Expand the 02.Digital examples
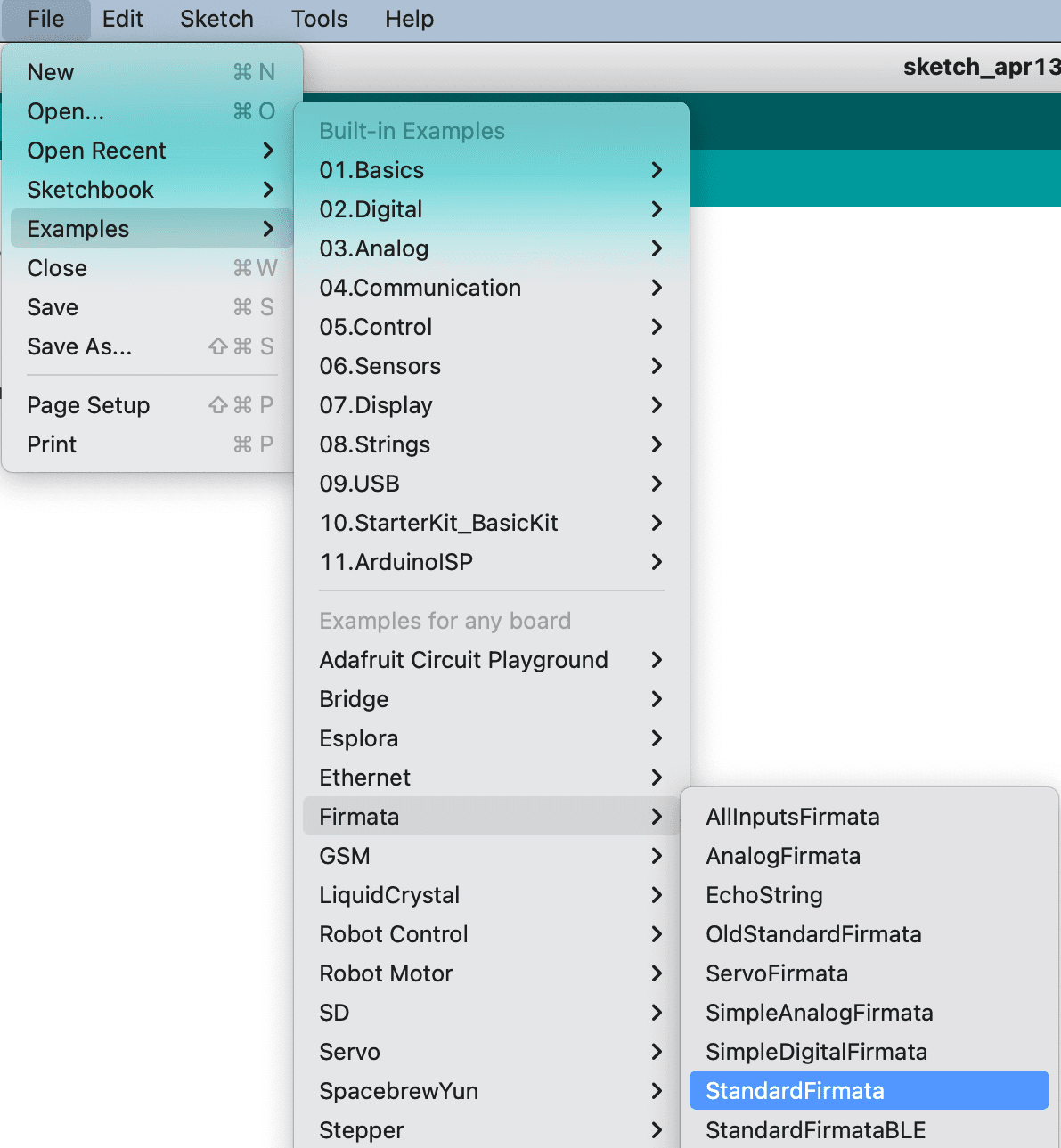 point(491,209)
